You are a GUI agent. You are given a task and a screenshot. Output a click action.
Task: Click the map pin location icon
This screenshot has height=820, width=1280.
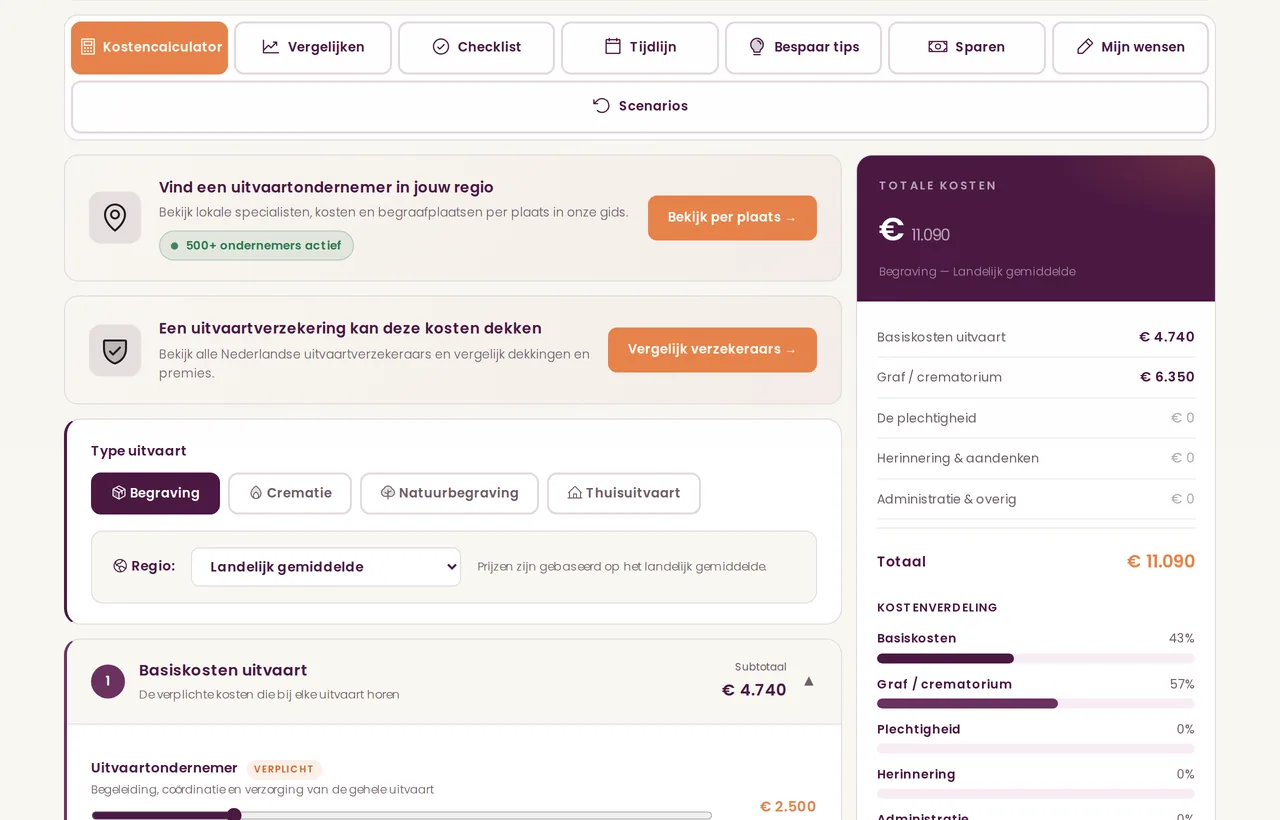tap(115, 217)
